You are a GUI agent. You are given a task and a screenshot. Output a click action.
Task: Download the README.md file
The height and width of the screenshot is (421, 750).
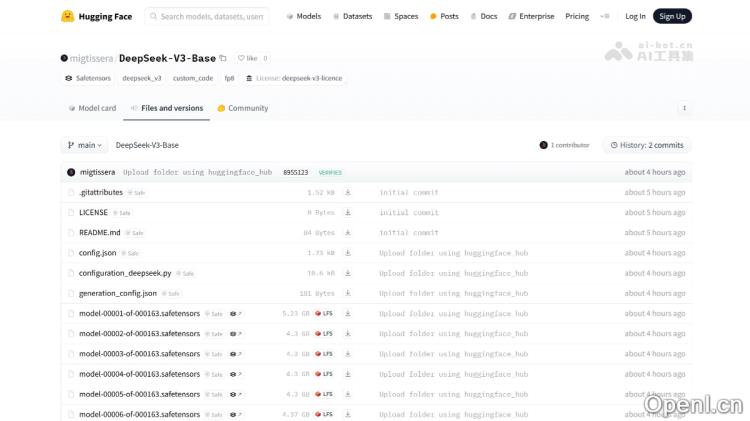[x=348, y=233]
